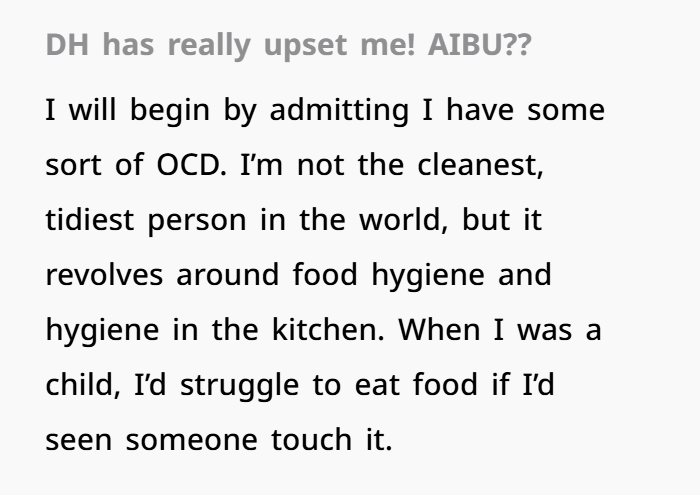The width and height of the screenshot is (700, 495).
Task: Click the word "seen" on the last line
Action: point(79,441)
